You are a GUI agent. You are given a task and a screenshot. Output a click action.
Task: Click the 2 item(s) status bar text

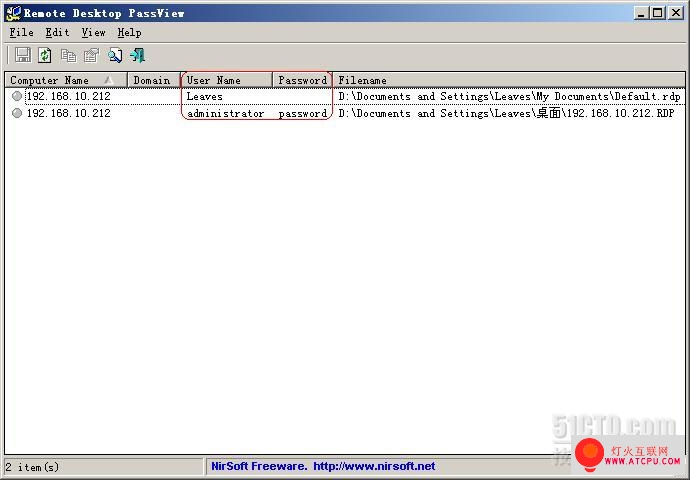[x=32, y=467]
